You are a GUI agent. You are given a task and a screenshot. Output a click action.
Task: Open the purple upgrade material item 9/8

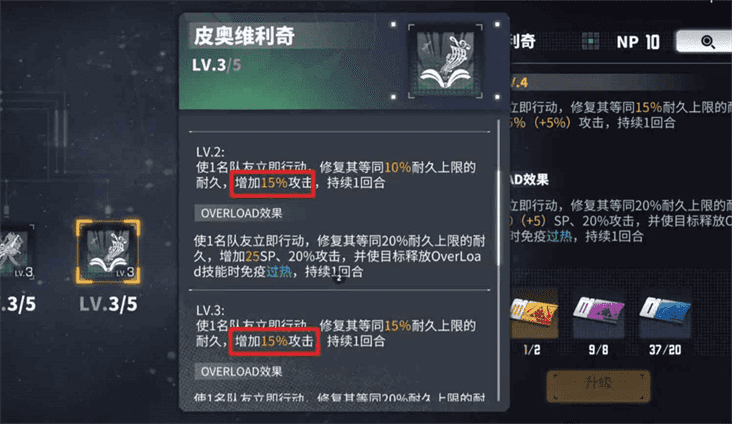(x=598, y=314)
